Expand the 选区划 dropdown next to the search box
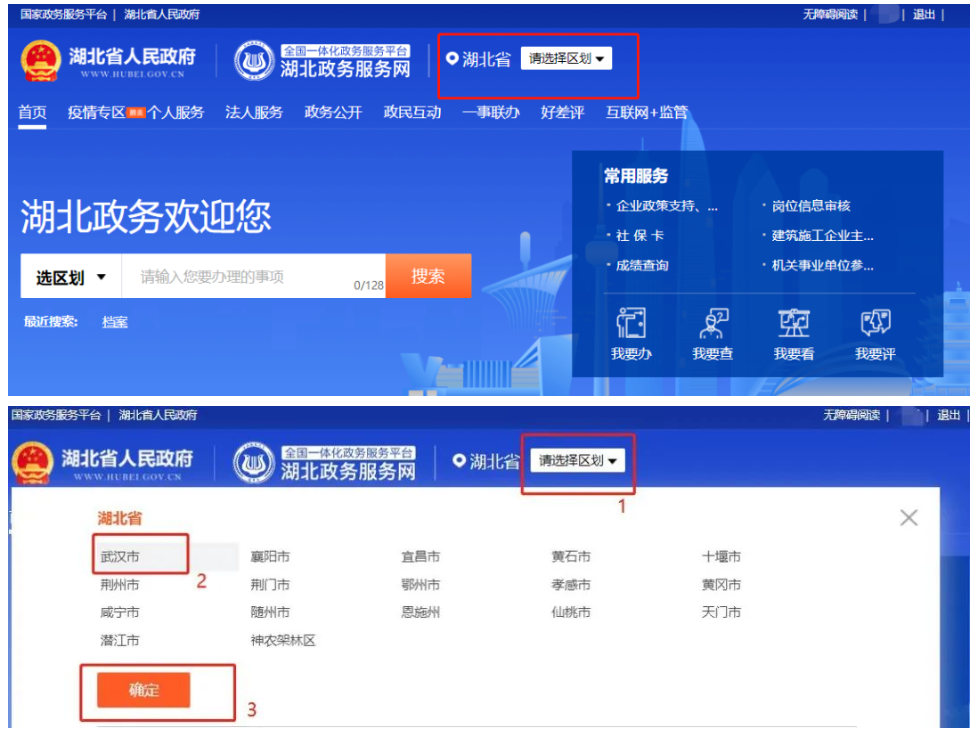 coord(71,277)
